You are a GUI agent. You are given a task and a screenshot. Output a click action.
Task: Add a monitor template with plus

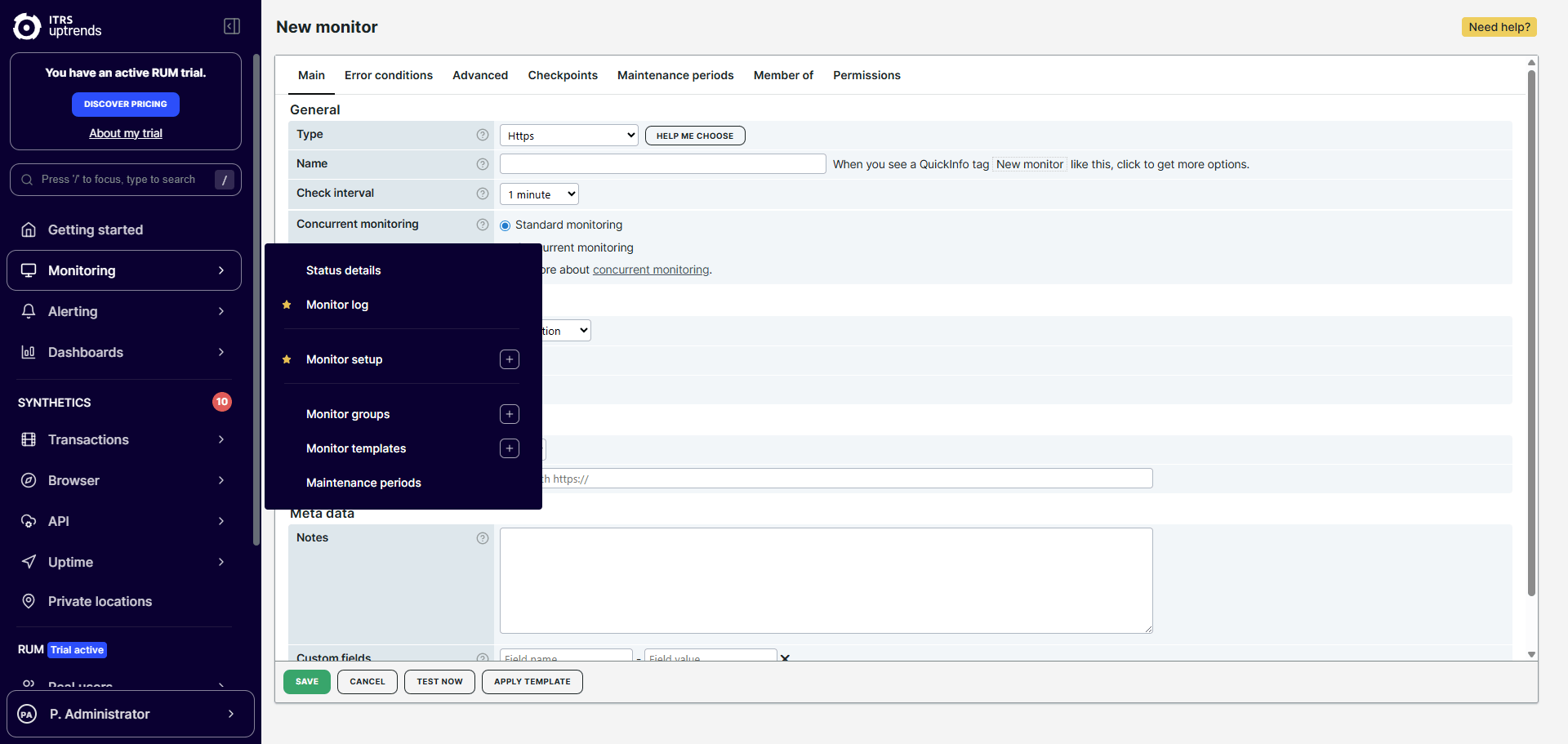click(x=510, y=448)
